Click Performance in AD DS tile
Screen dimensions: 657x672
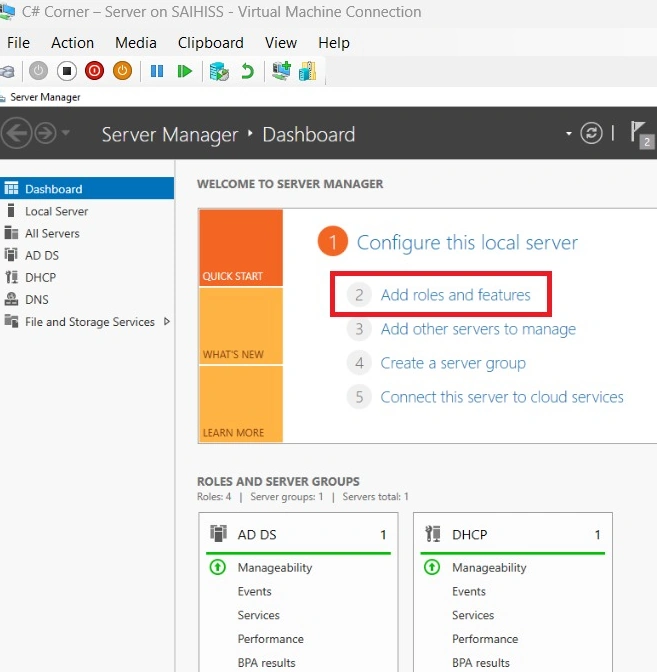(270, 639)
